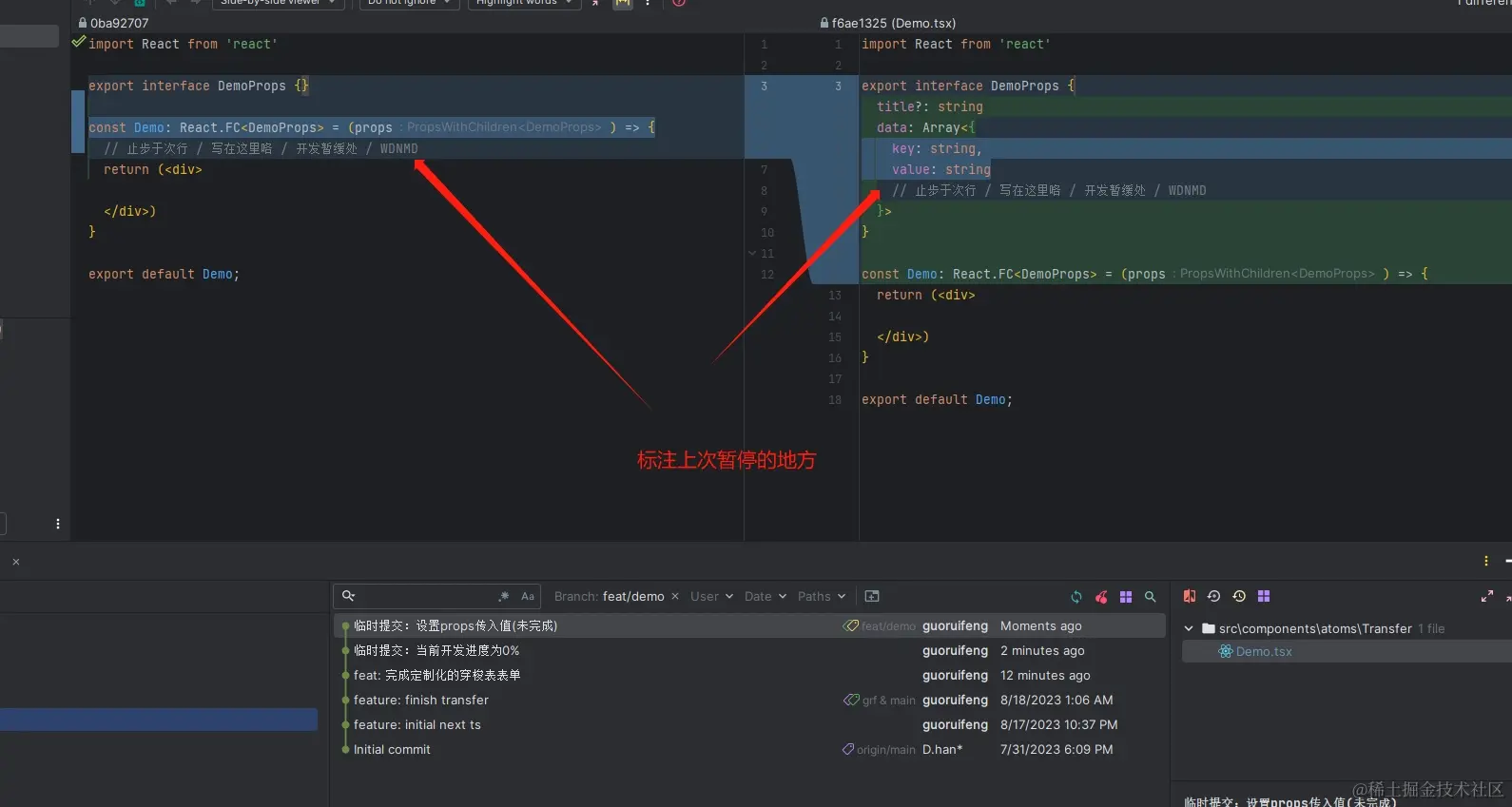Screen dimensions: 1512x807
Task: Select commit 临时提交：设置props传入值(未完成)
Action: [749, 625]
